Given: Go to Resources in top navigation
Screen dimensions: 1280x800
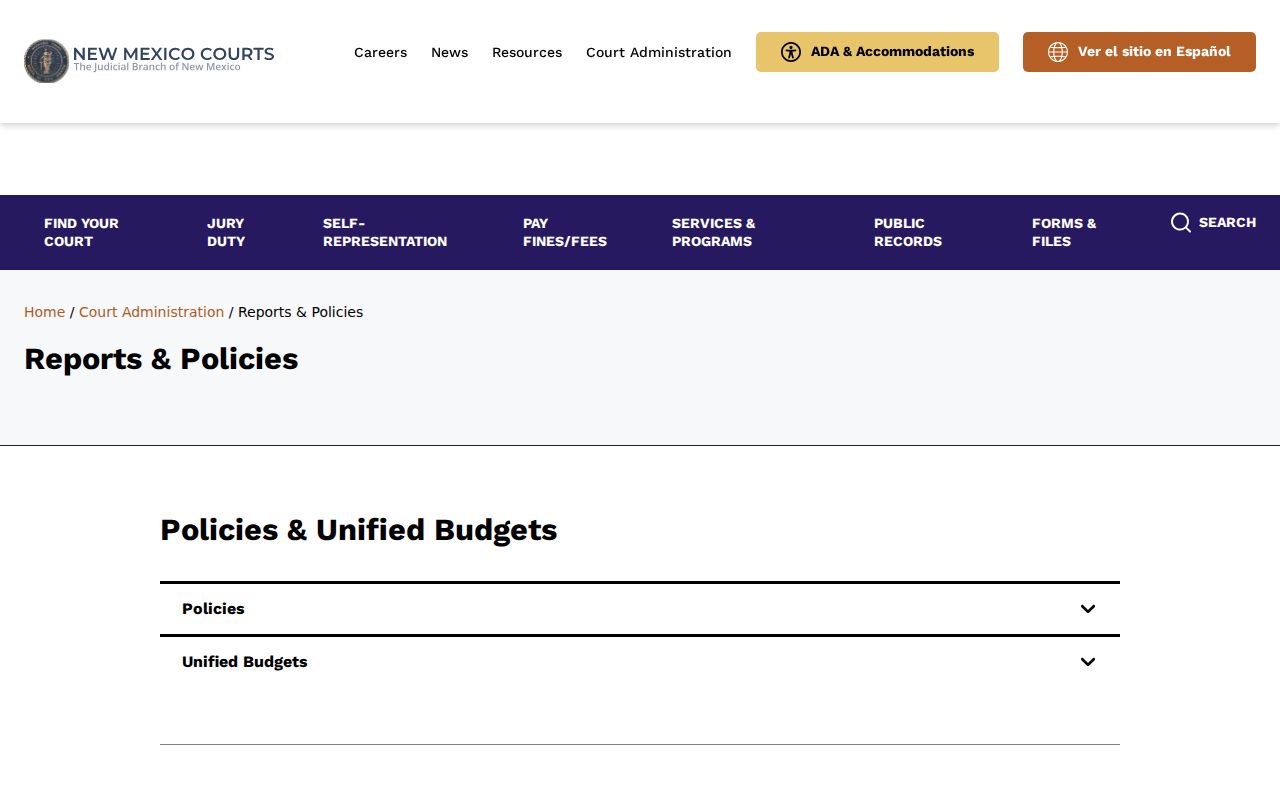Looking at the screenshot, I should click(x=527, y=52).
